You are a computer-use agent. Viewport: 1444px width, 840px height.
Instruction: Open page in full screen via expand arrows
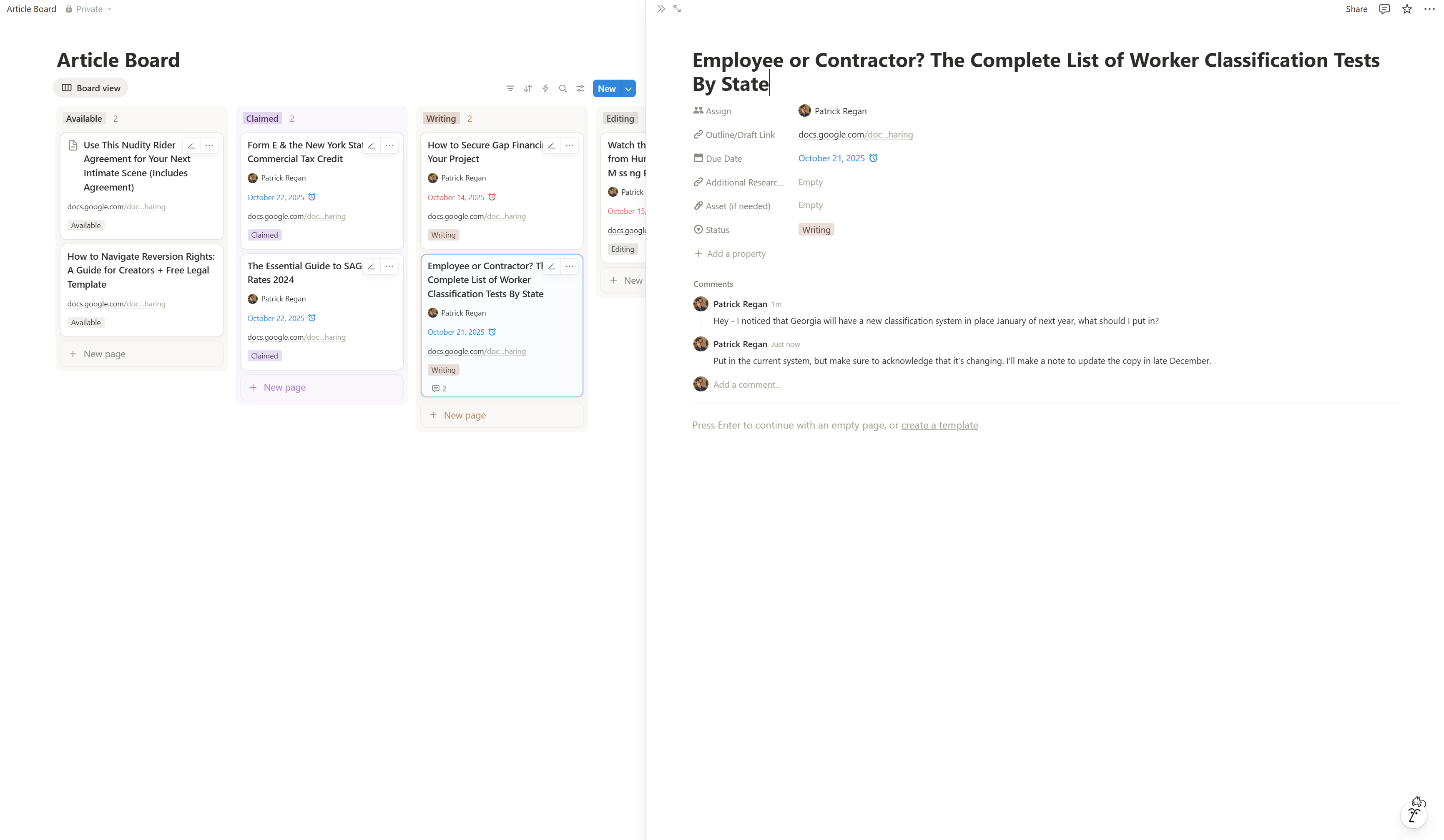tap(677, 9)
